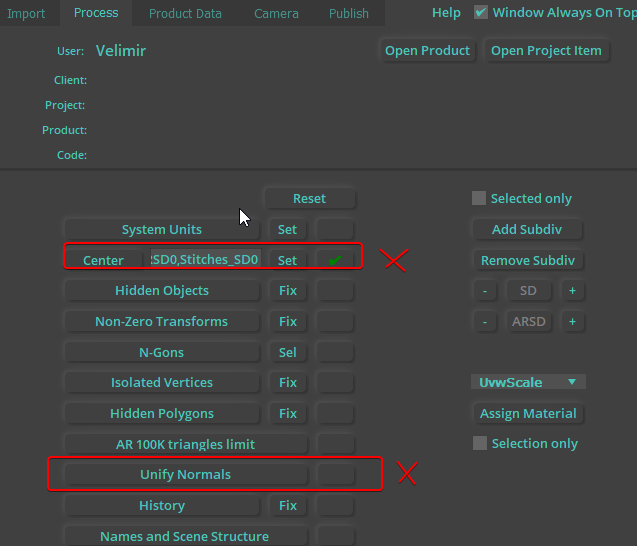This screenshot has height=546, width=637.
Task: Switch to the Import tab
Action: [27, 14]
